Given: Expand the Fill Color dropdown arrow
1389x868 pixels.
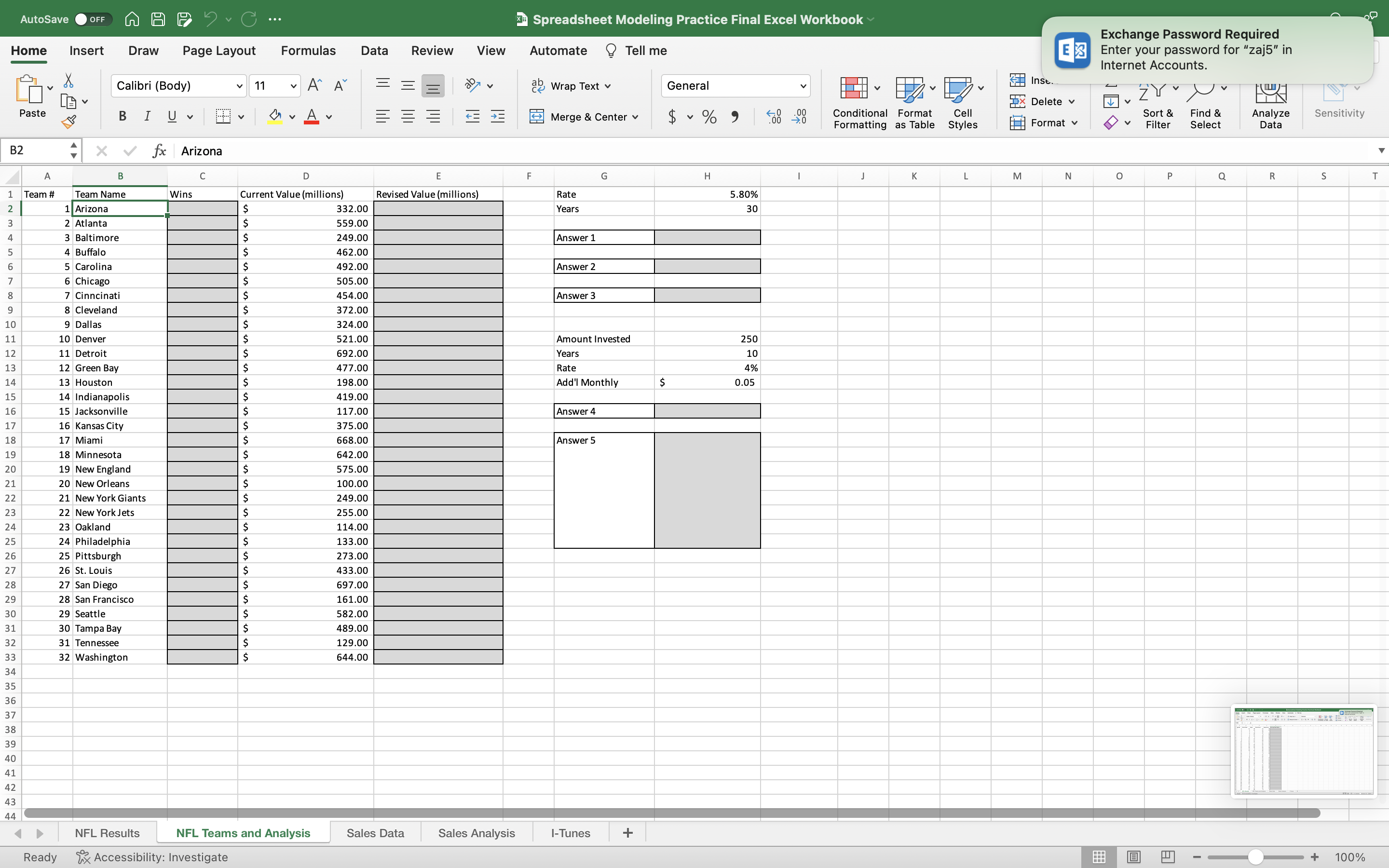Looking at the screenshot, I should [292, 117].
